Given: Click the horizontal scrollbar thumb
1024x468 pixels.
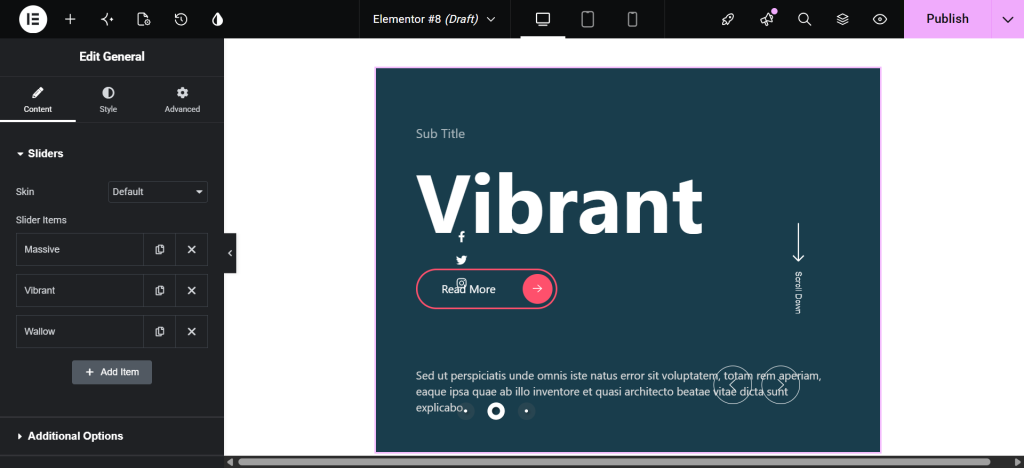Looking at the screenshot, I should [616, 462].
